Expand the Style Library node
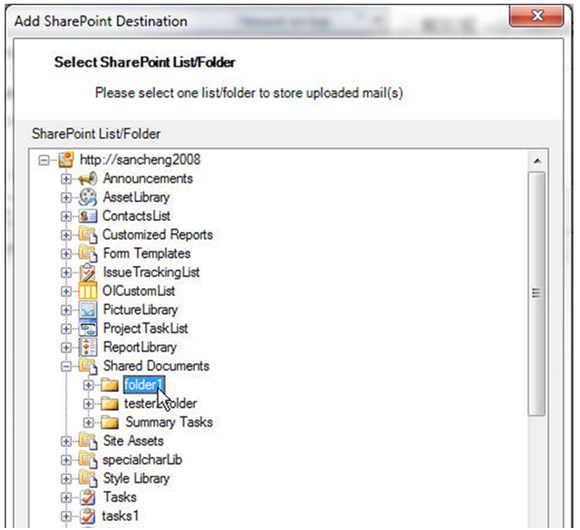580x530 pixels. click(x=66, y=479)
